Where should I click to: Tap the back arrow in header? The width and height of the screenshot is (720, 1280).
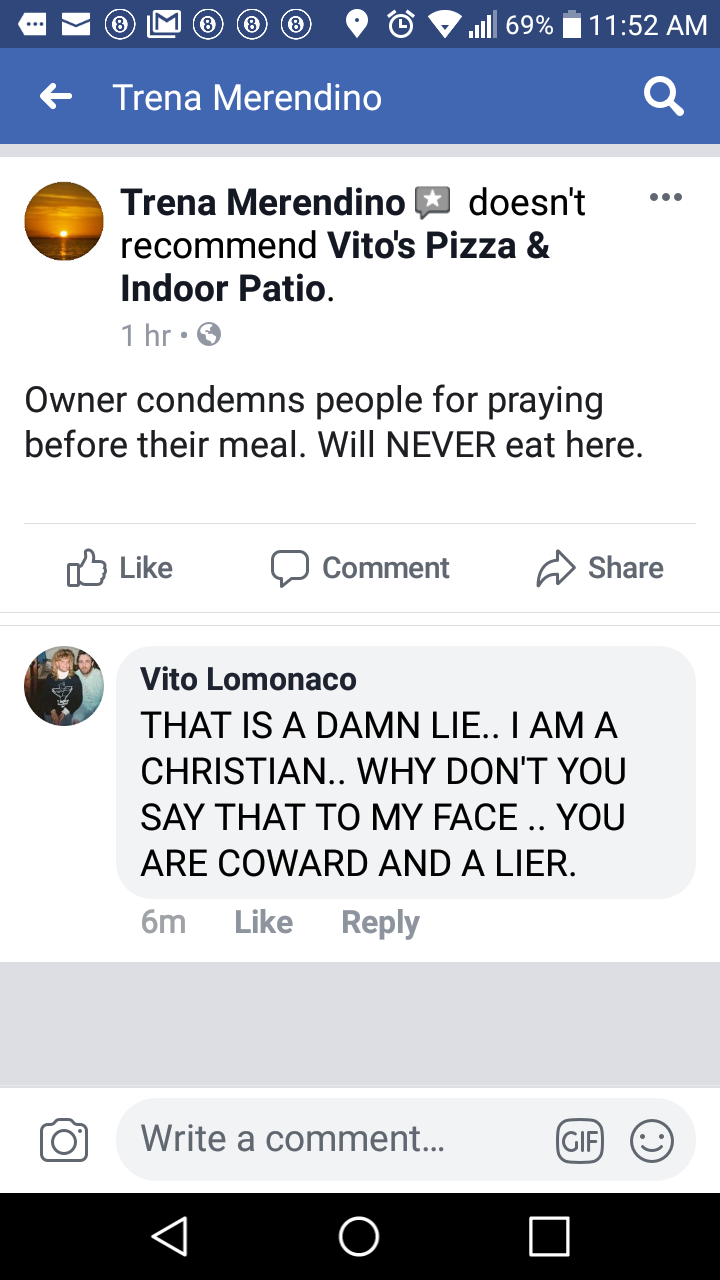pos(56,97)
